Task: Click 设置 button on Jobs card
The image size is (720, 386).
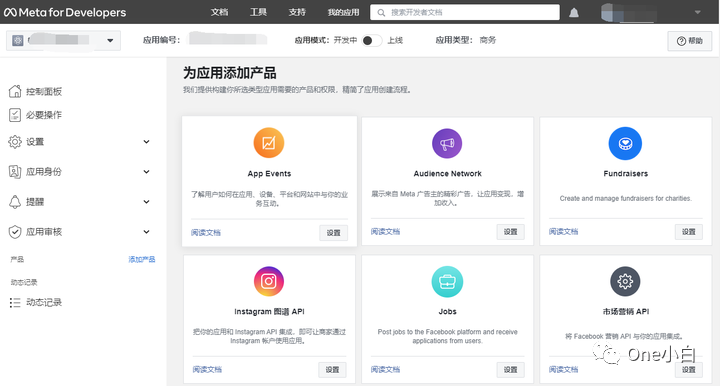Action: [511, 369]
